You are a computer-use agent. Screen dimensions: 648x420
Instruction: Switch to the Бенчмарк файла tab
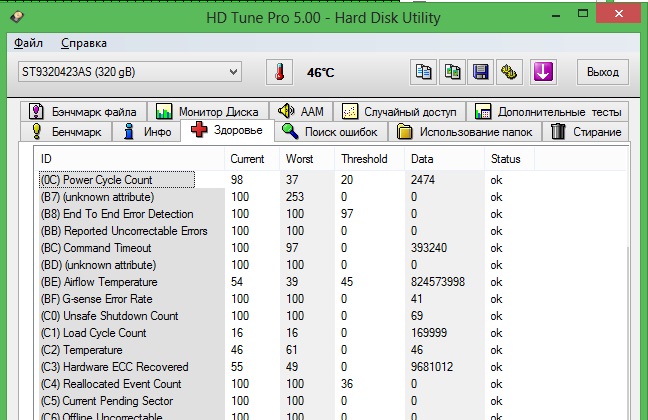point(84,112)
